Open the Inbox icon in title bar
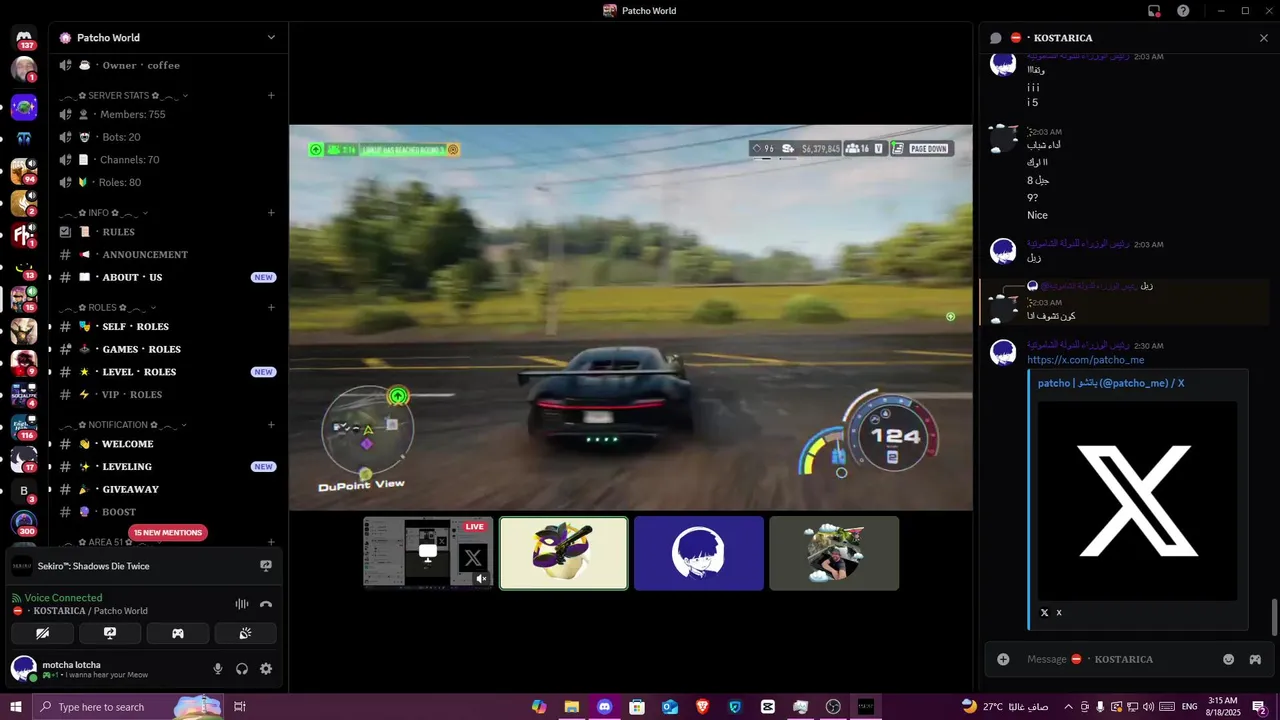Viewport: 1280px width, 720px height. (x=1154, y=11)
